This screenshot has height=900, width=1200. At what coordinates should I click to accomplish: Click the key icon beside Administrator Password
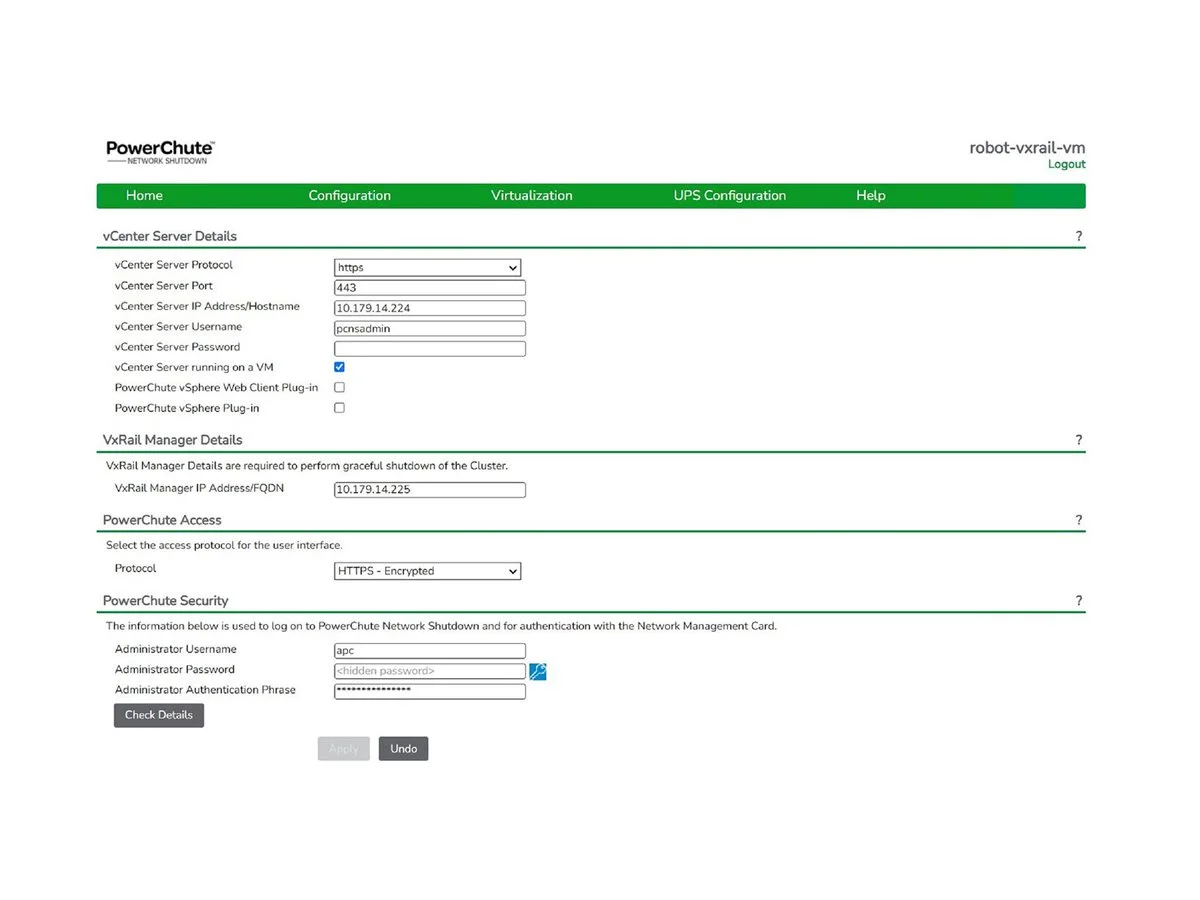tap(537, 671)
